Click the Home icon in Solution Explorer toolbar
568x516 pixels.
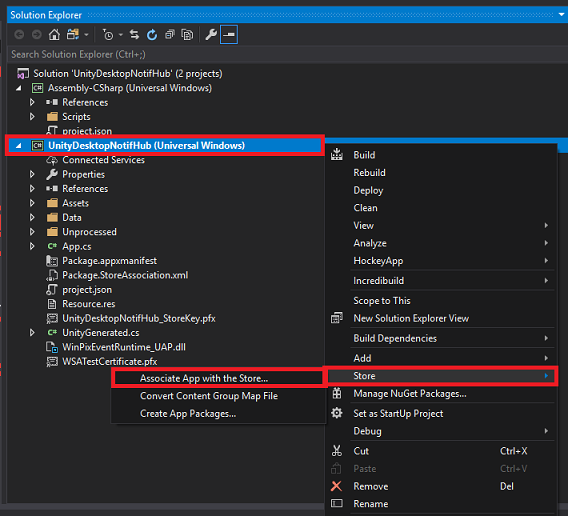(x=54, y=35)
